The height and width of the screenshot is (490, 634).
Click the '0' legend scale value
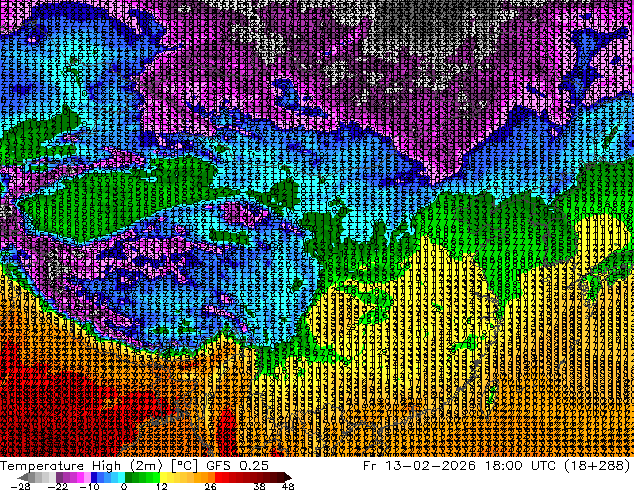pyautogui.click(x=124, y=486)
